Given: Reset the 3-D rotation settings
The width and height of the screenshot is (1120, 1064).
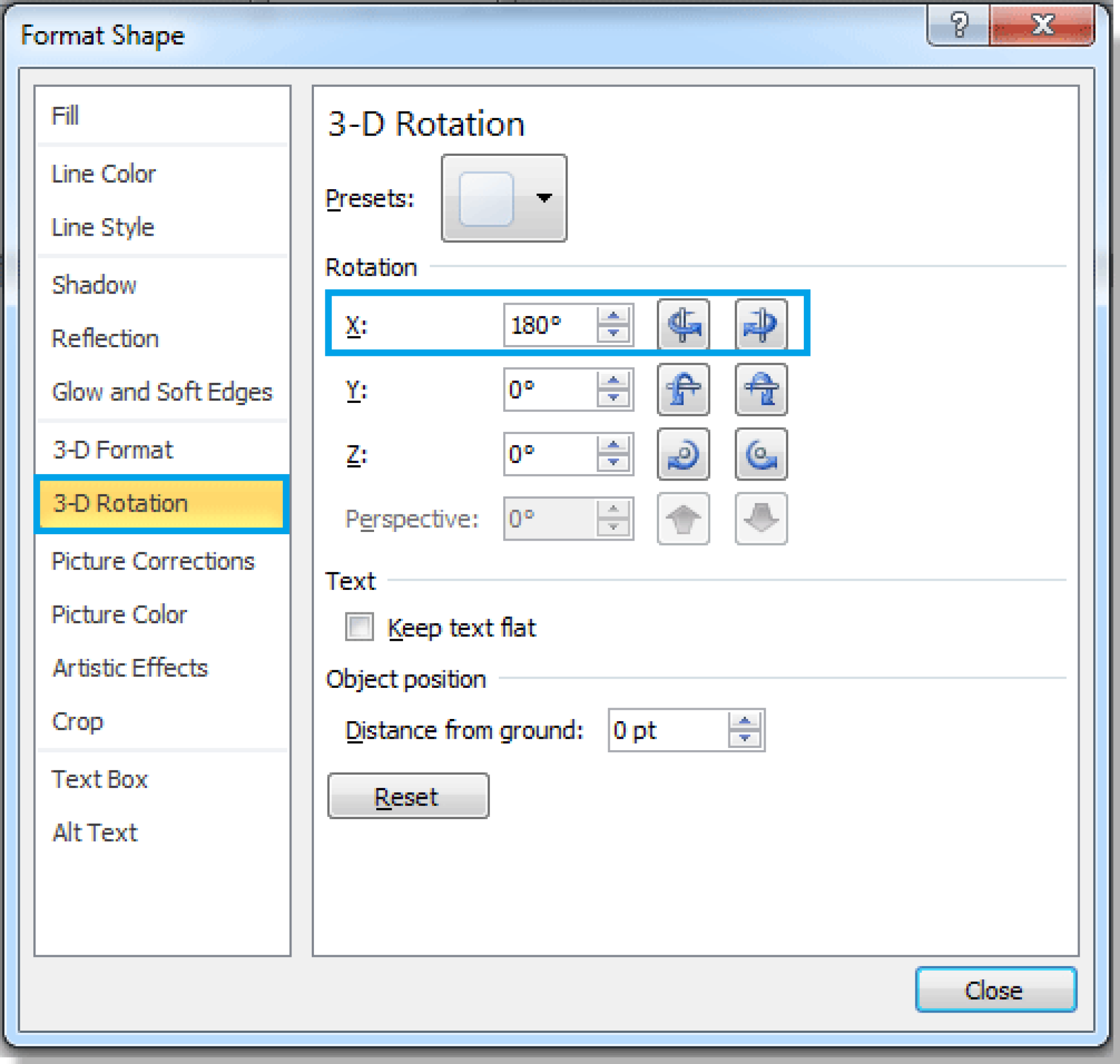Looking at the screenshot, I should click(407, 796).
